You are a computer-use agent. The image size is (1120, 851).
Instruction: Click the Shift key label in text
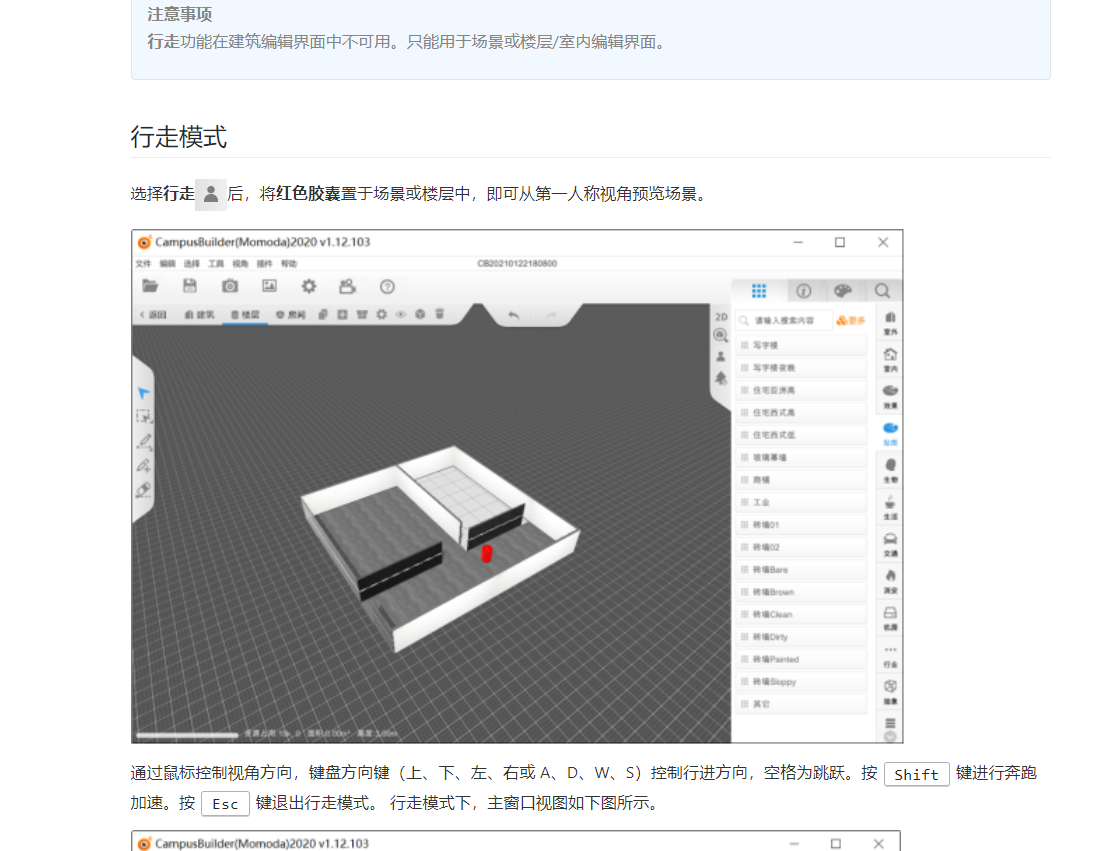[916, 774]
